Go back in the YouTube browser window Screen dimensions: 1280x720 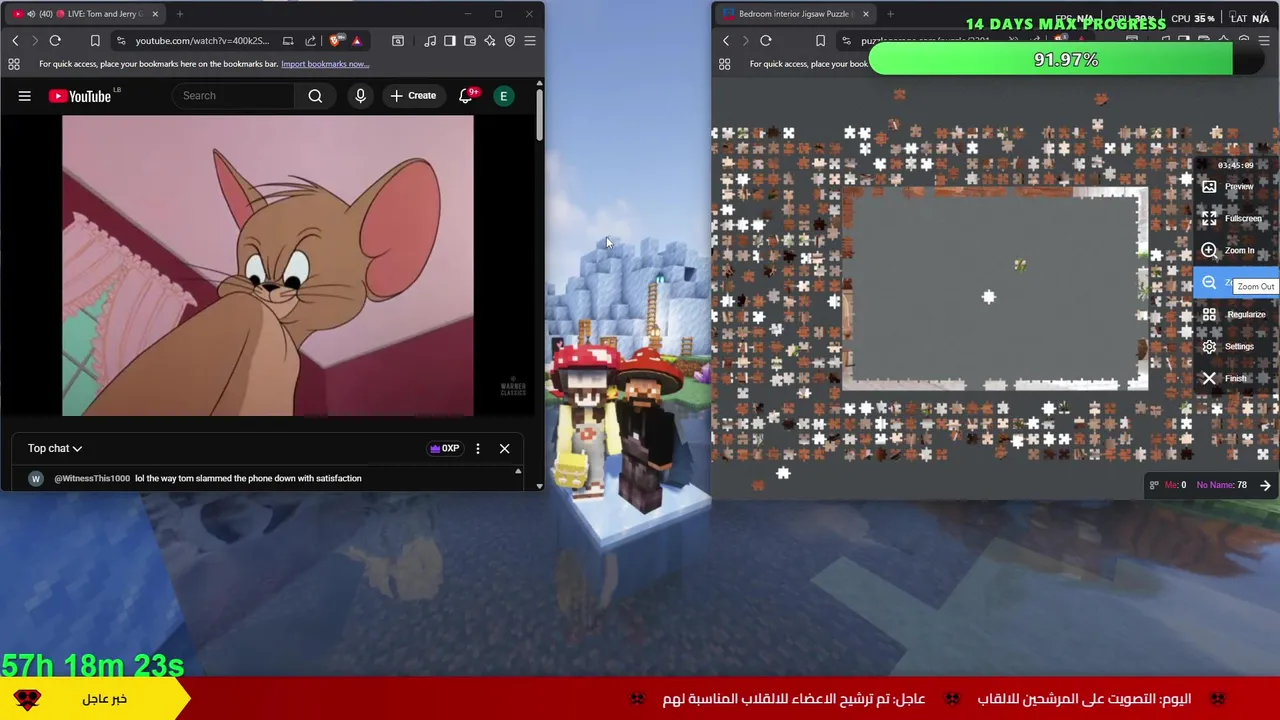[x=15, y=41]
